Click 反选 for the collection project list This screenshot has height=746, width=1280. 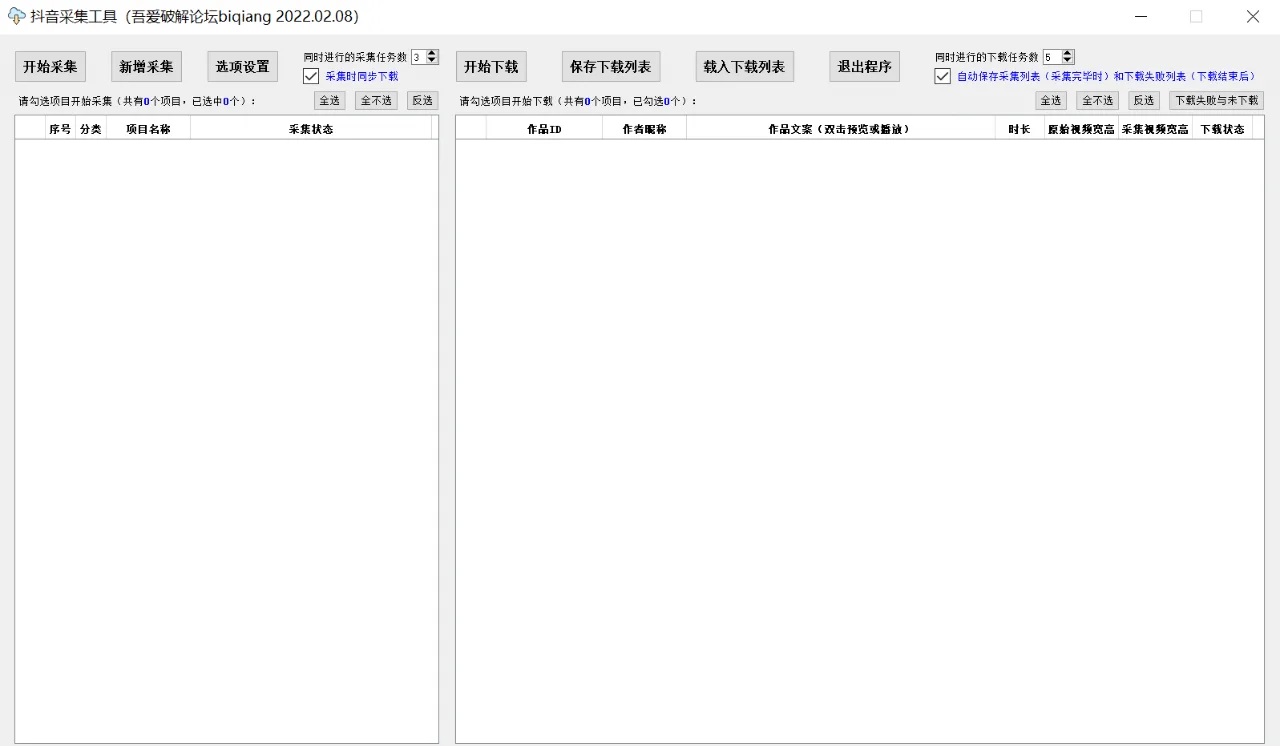[x=422, y=101]
